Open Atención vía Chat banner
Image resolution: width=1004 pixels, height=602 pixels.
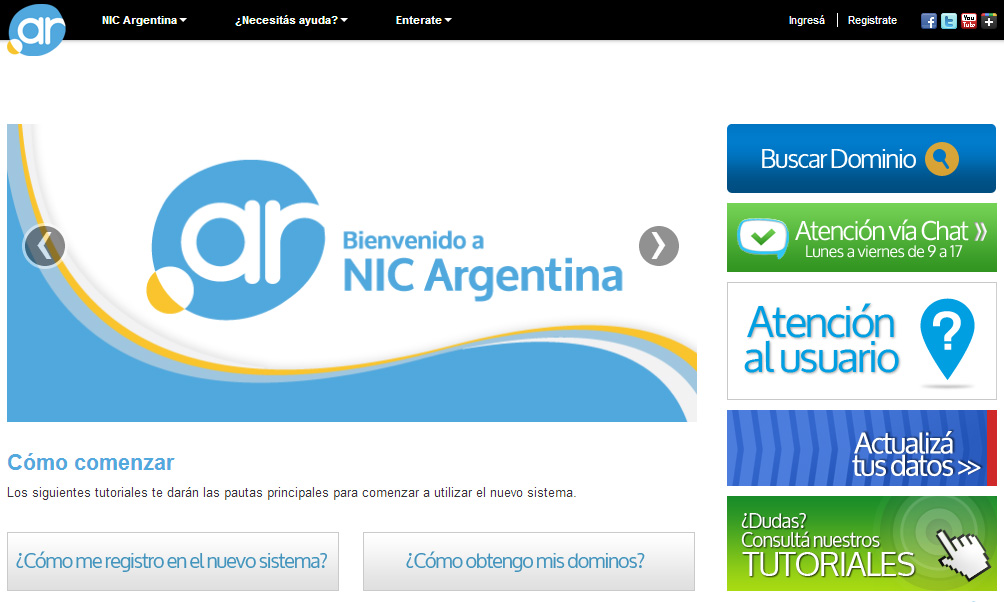click(862, 238)
